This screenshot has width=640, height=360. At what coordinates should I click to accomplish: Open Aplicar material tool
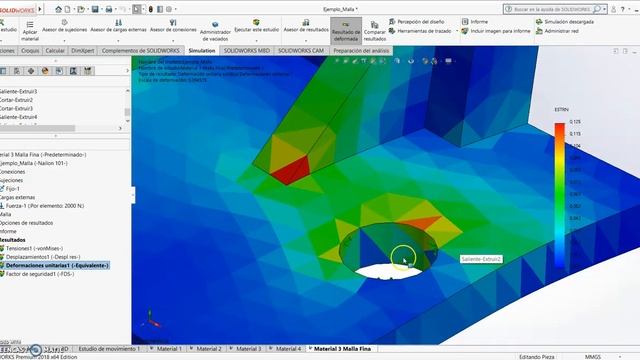[30, 31]
